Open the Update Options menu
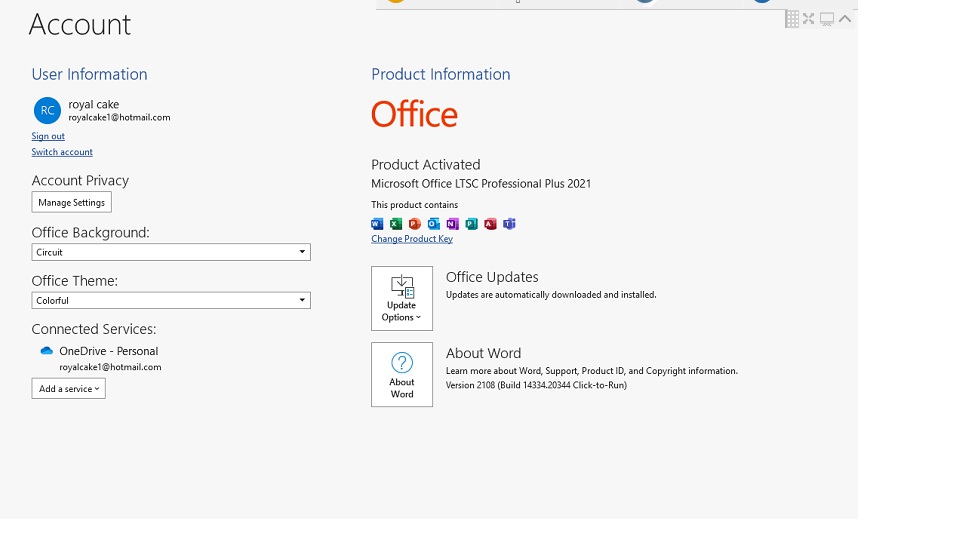This screenshot has height=540, width=960. pyautogui.click(x=402, y=299)
